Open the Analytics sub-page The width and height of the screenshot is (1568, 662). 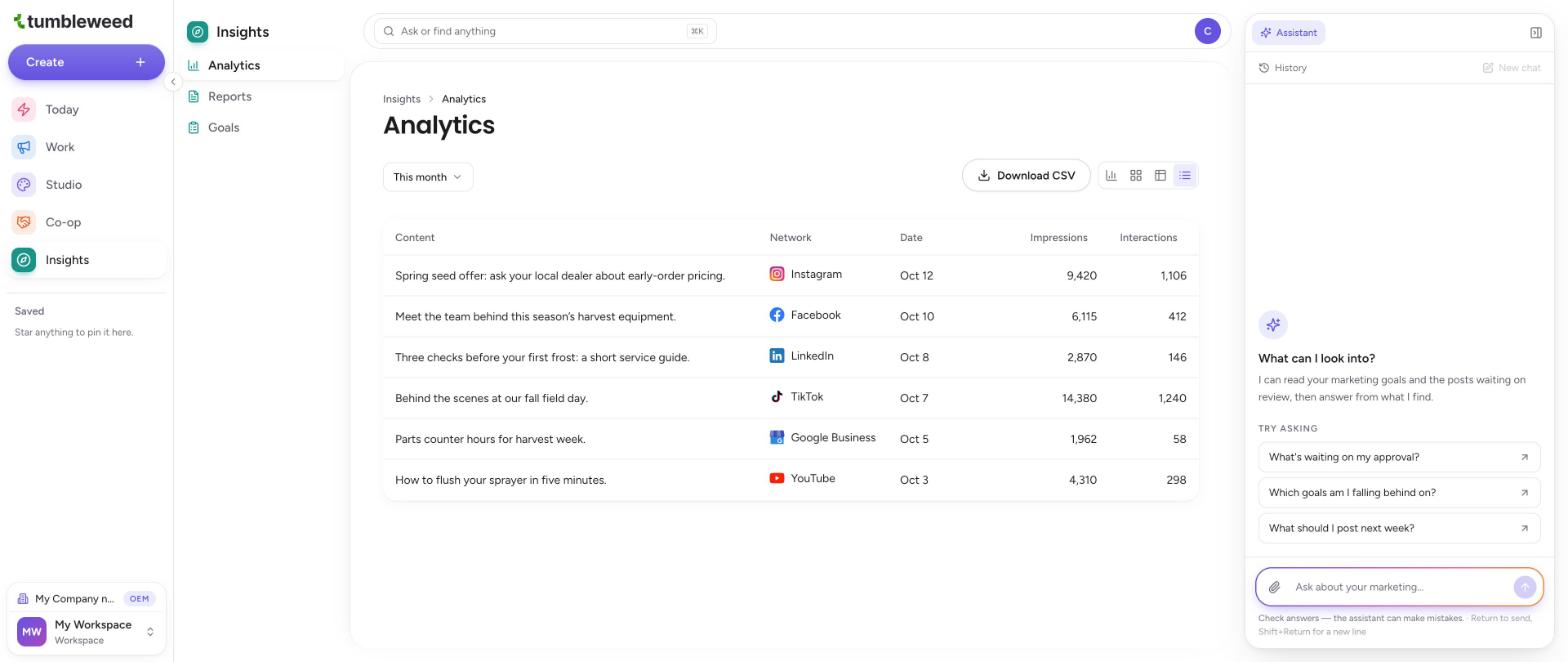click(263, 65)
